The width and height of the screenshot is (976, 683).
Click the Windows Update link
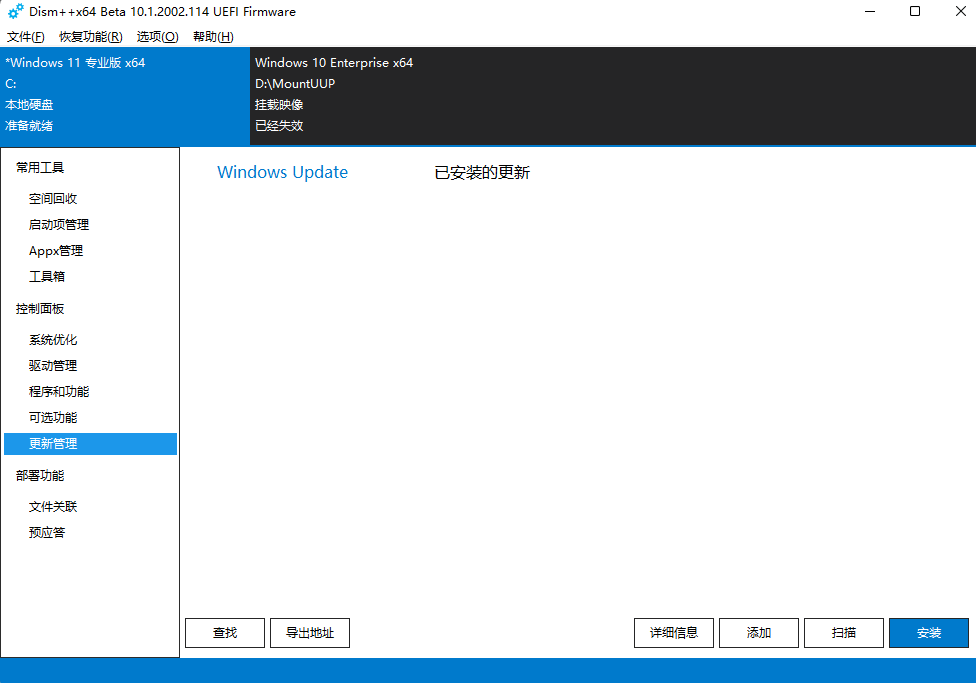282,172
